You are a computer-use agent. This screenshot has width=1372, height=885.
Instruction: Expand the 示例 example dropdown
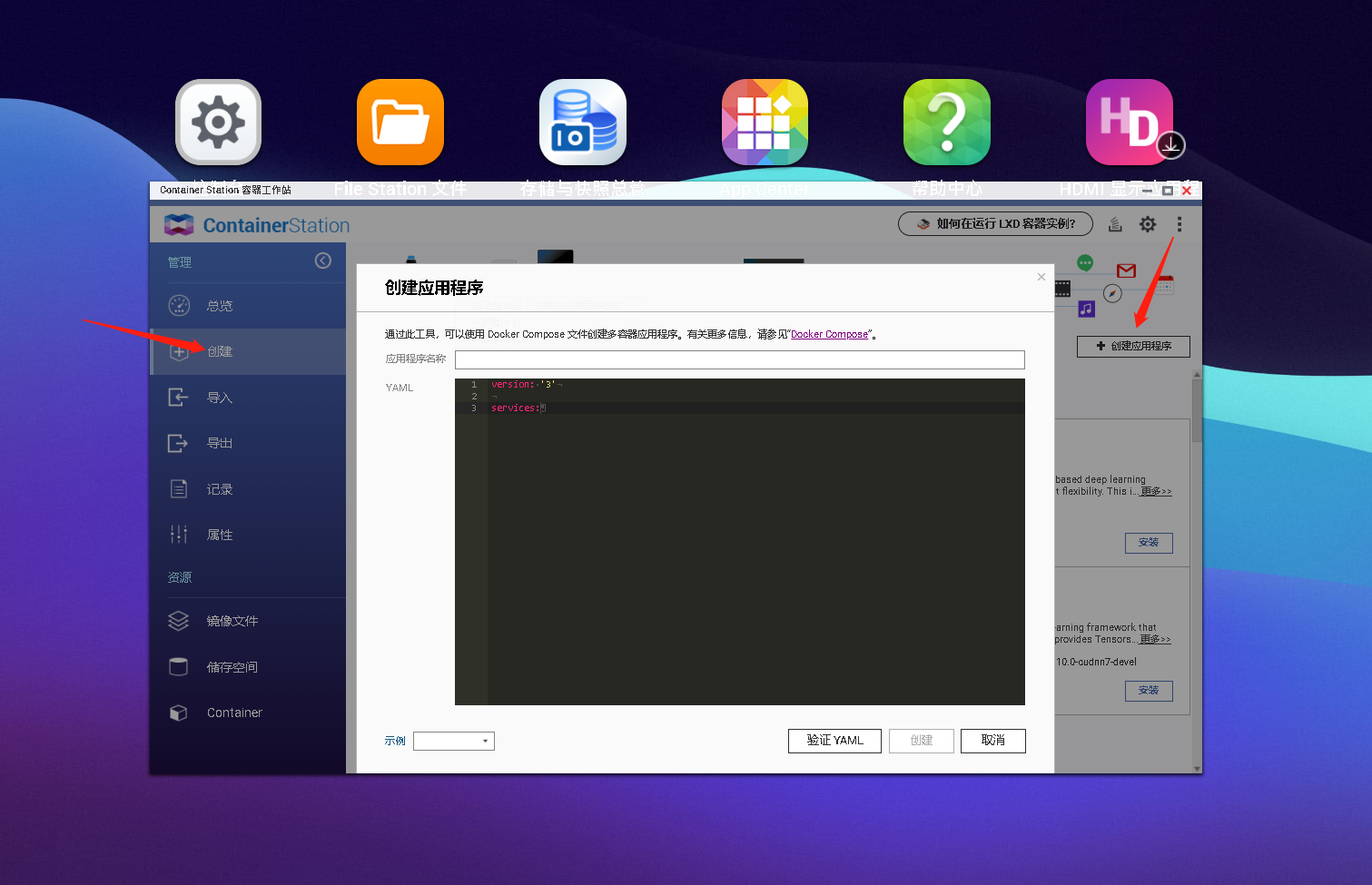tap(454, 742)
